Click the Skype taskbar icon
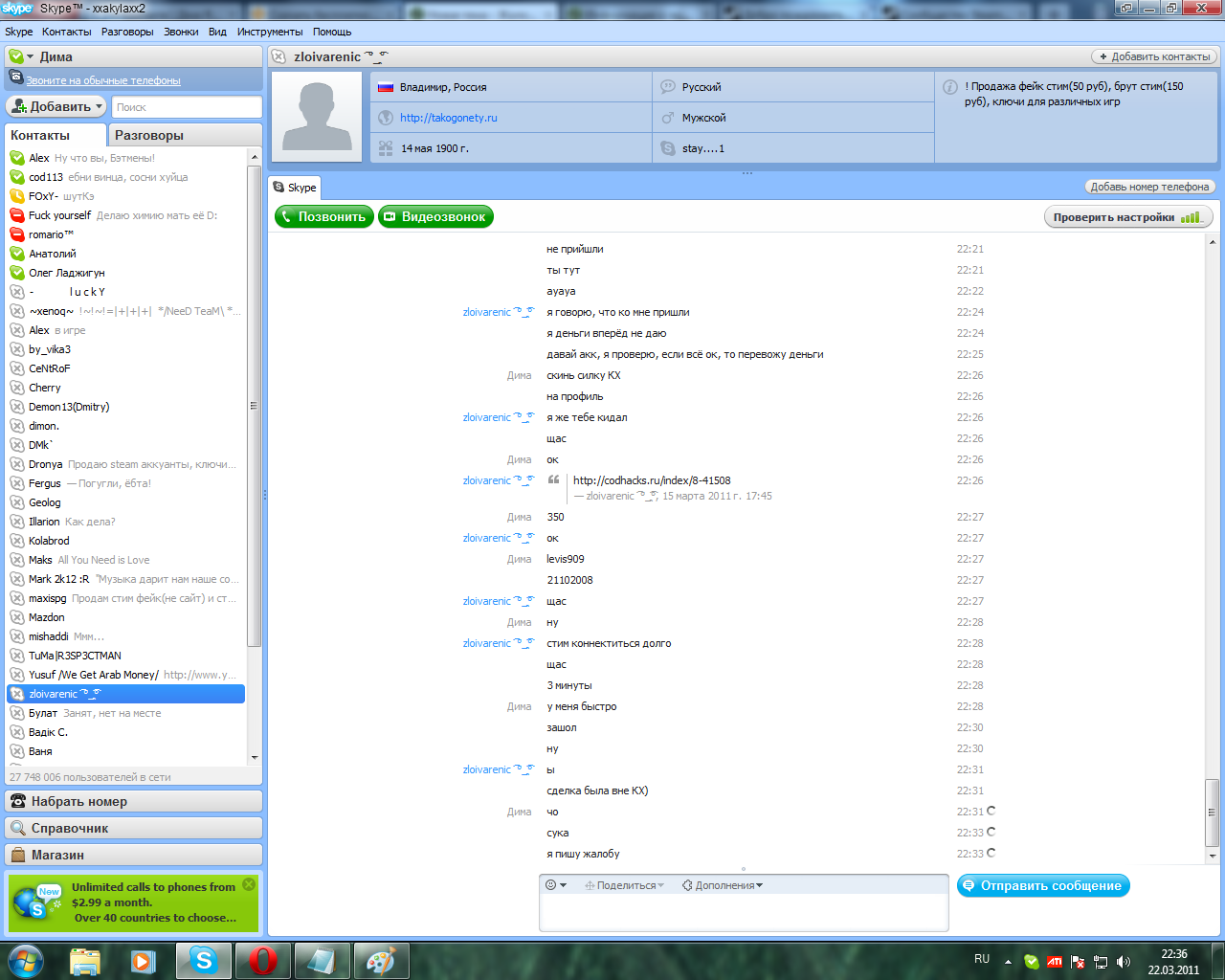 (204, 961)
